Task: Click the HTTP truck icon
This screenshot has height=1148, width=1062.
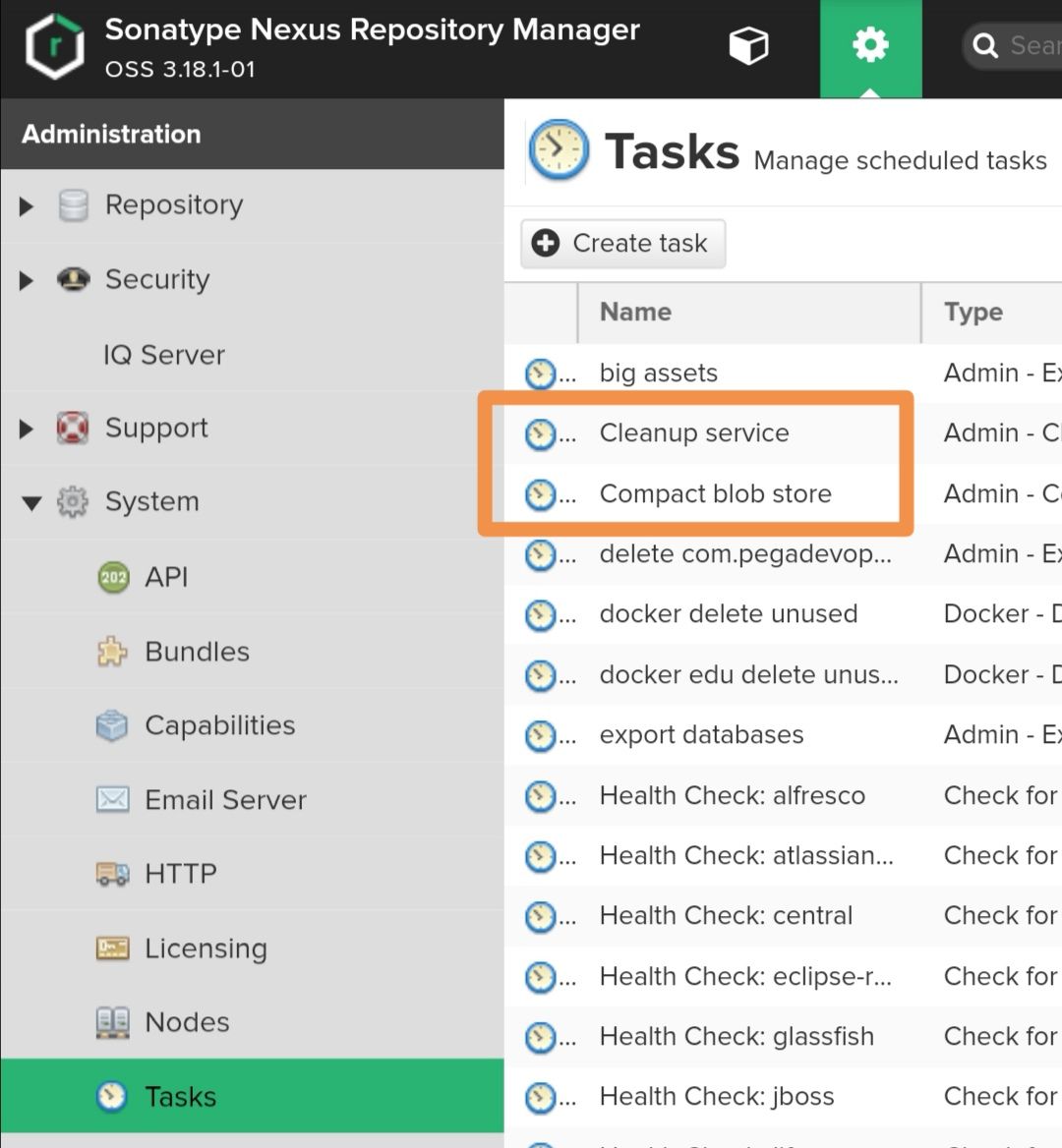Action: tap(113, 874)
